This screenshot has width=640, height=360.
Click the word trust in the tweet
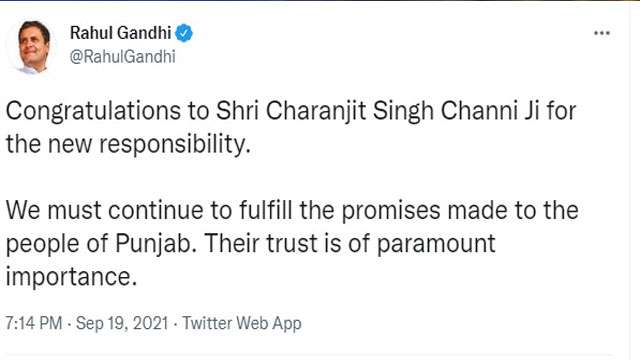coord(292,244)
